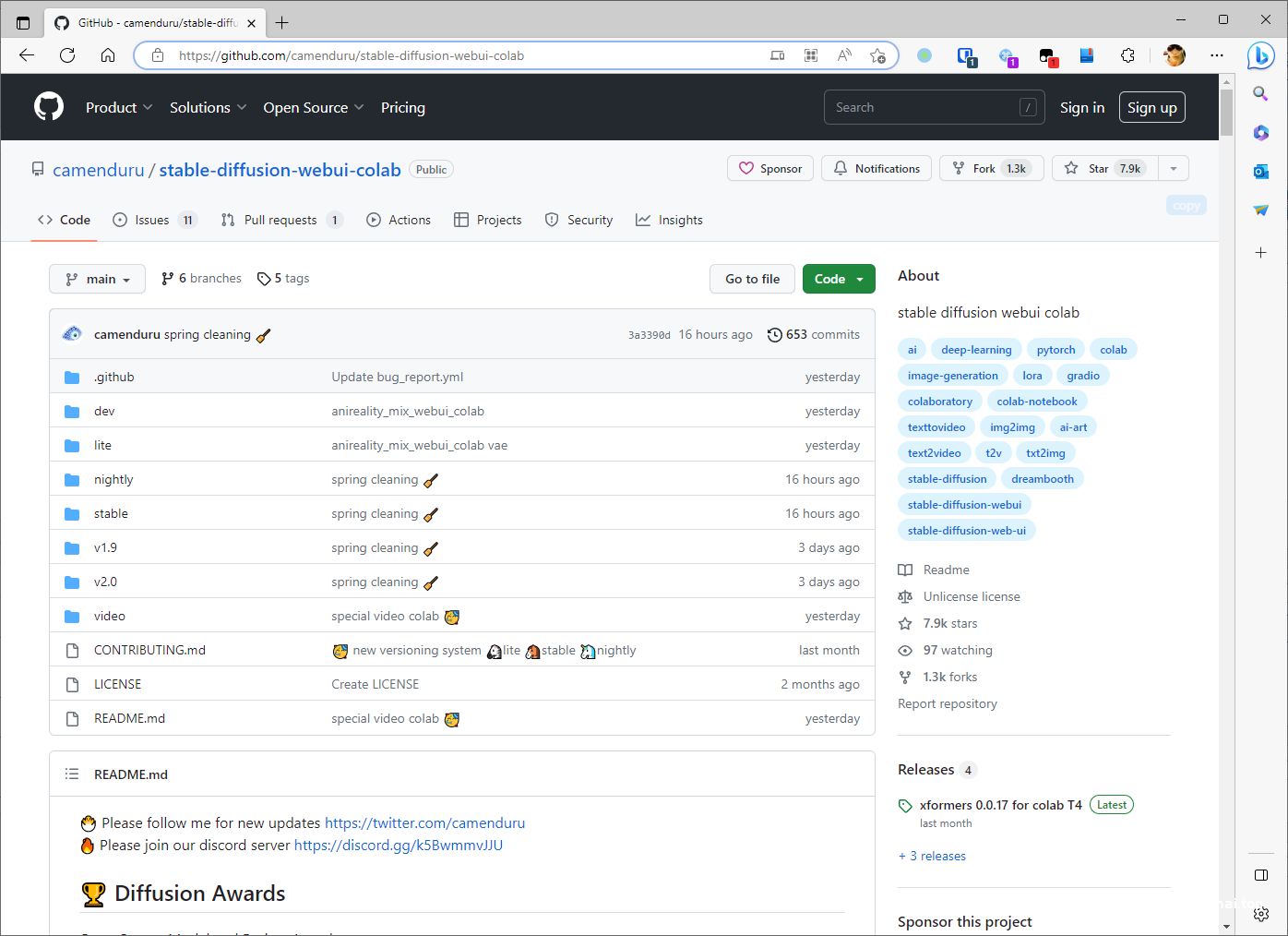This screenshot has height=936, width=1288.
Task: Open the .github folder
Action: coord(114,377)
